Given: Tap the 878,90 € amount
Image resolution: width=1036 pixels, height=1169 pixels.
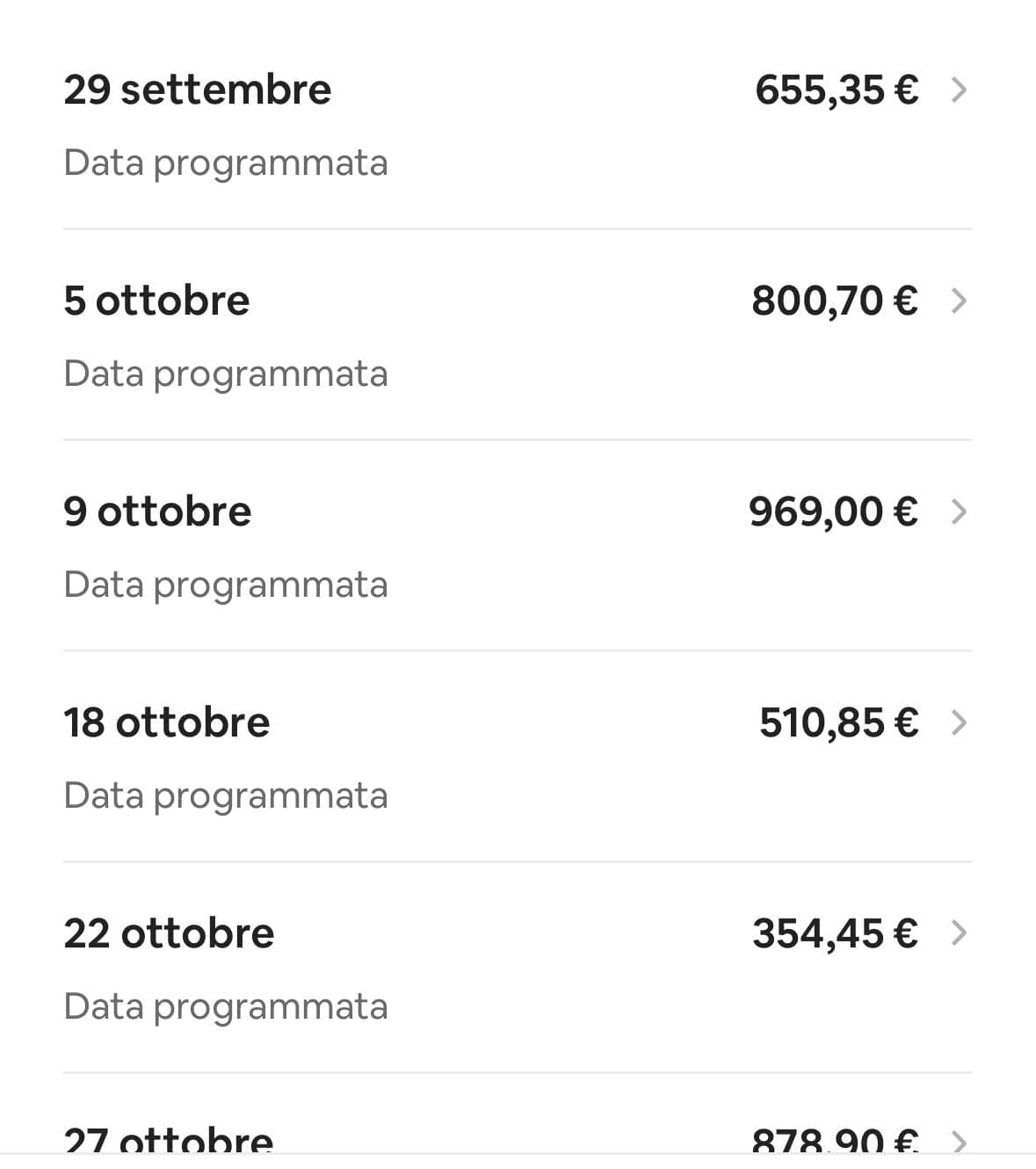Looking at the screenshot, I should pyautogui.click(x=835, y=1141).
